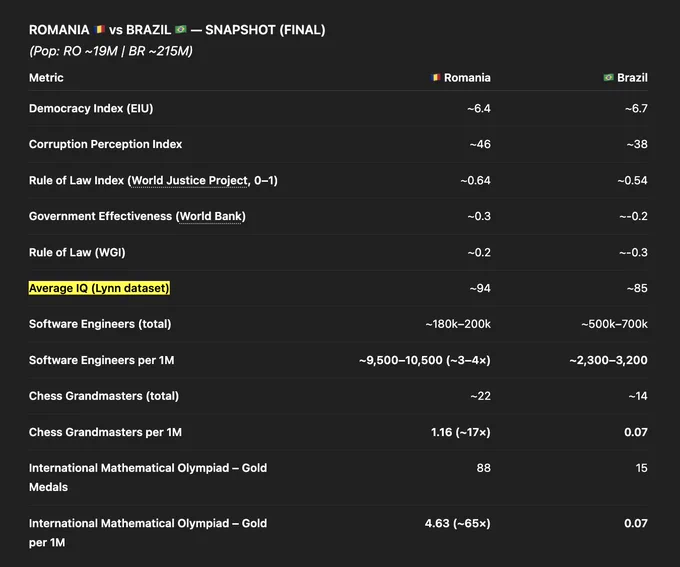
Task: Click Brazil's Software Engineers total ~500k–700k
Action: click(x=615, y=324)
